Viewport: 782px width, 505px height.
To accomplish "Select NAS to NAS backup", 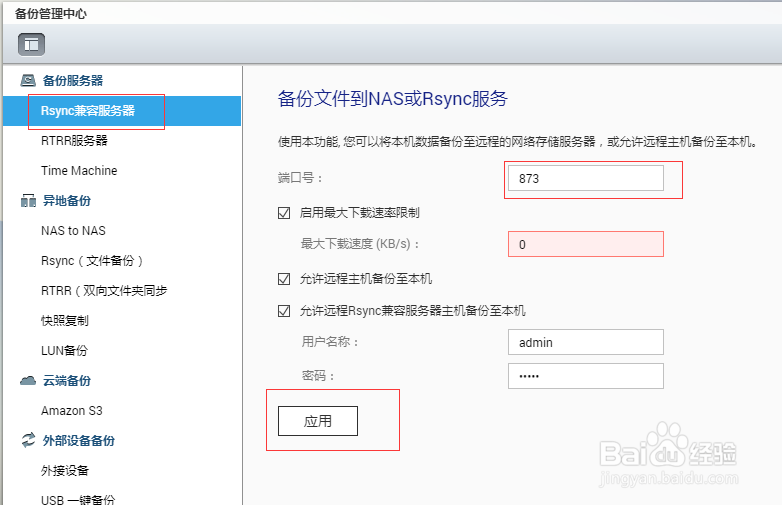I will [x=73, y=231].
